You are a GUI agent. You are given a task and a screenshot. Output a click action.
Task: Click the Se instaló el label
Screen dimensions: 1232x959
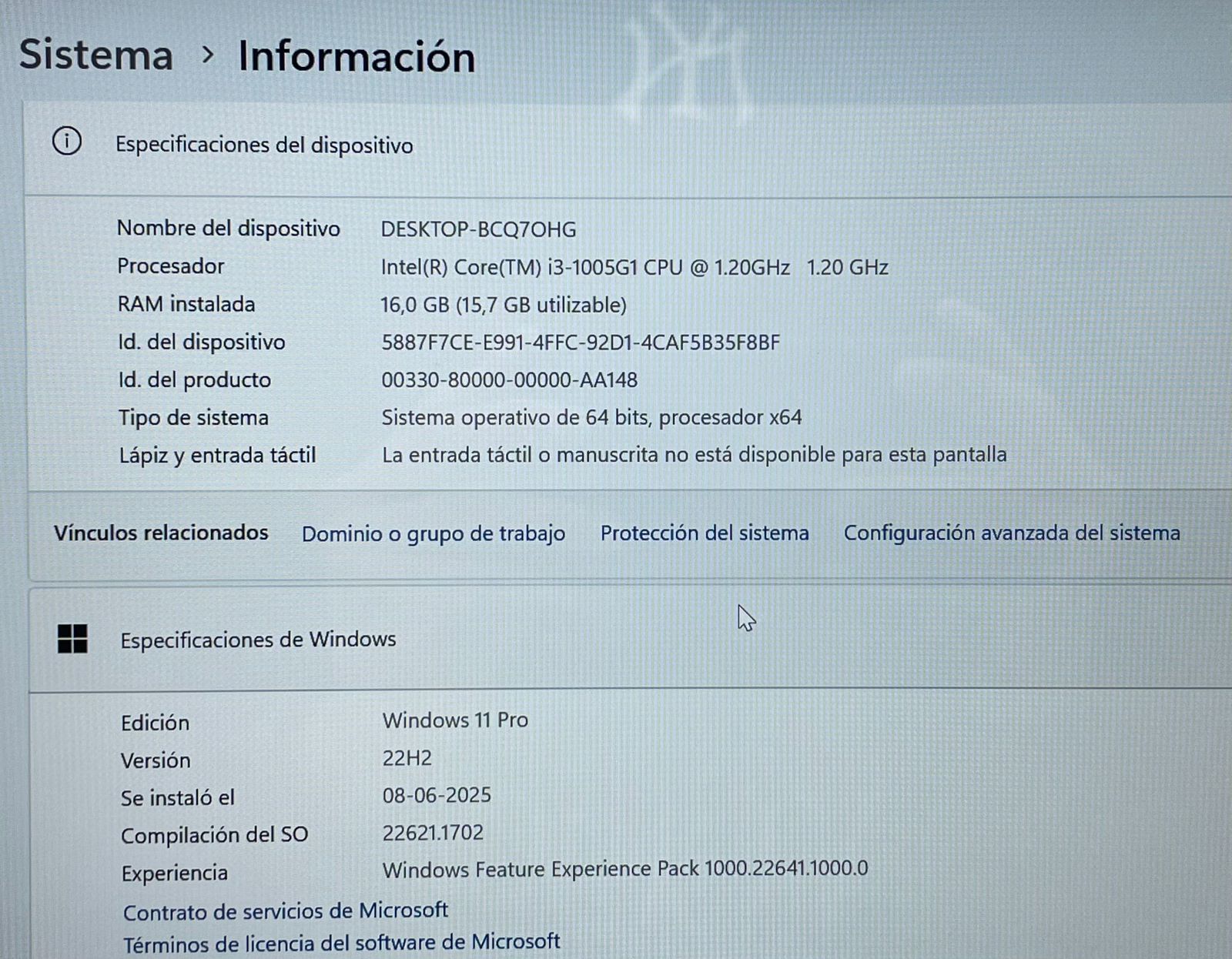(178, 797)
